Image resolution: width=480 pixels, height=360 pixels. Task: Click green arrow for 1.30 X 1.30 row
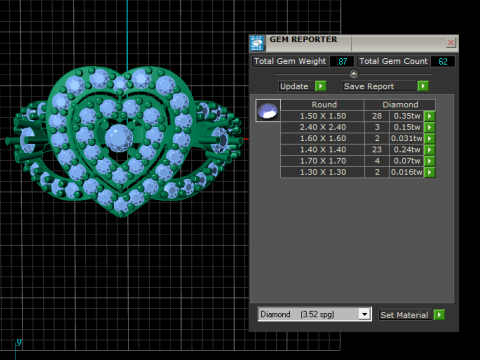[x=429, y=172]
